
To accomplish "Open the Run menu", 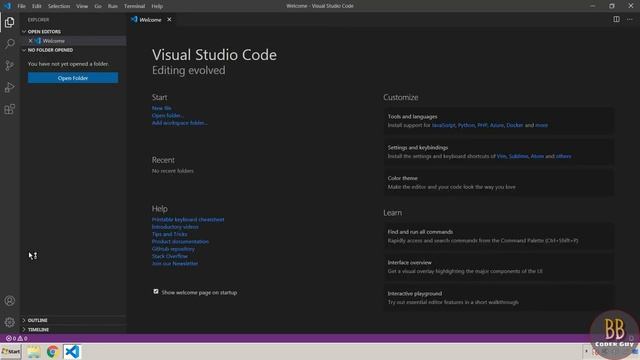I will 113,6.
